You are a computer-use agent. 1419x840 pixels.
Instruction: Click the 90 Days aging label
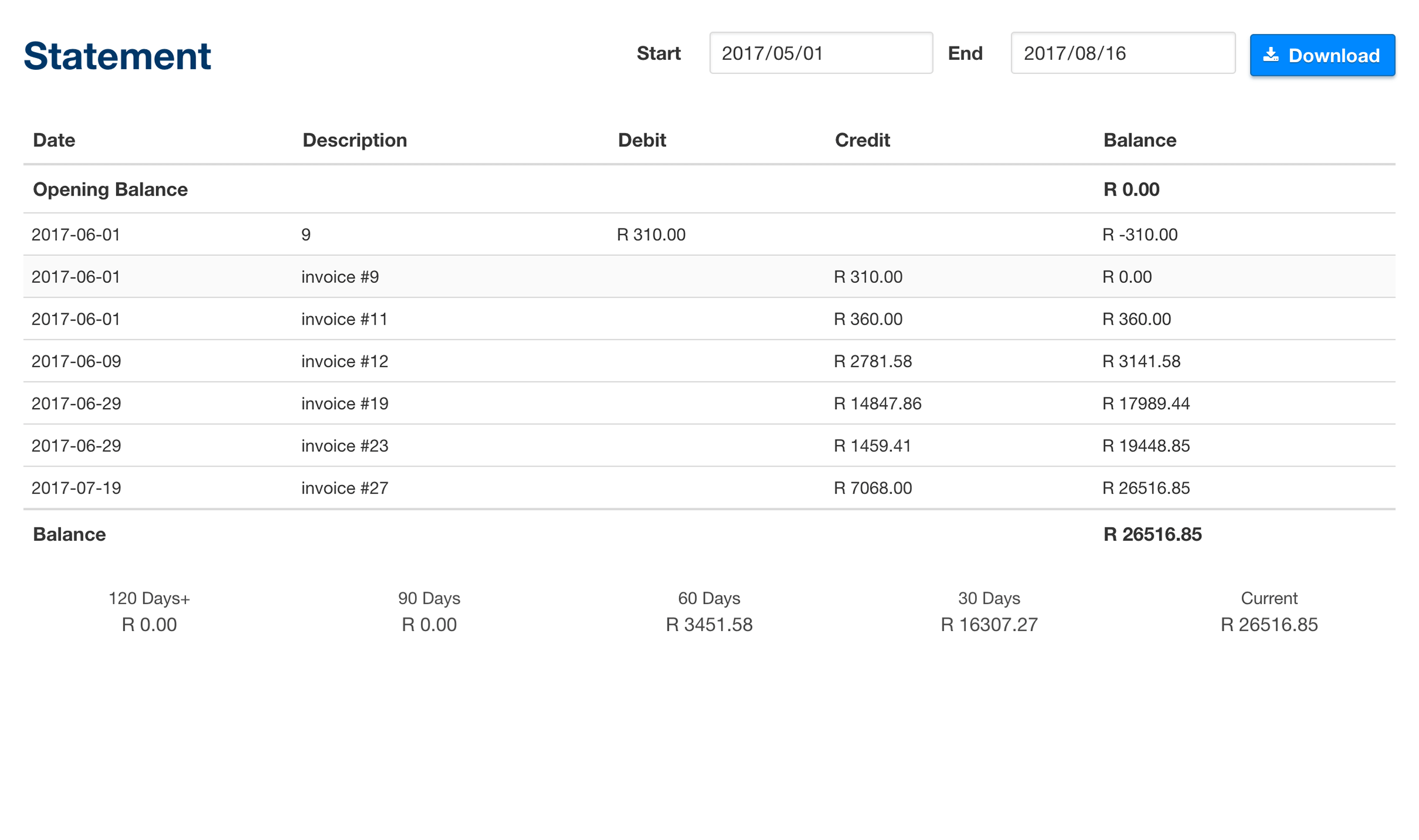coord(429,599)
